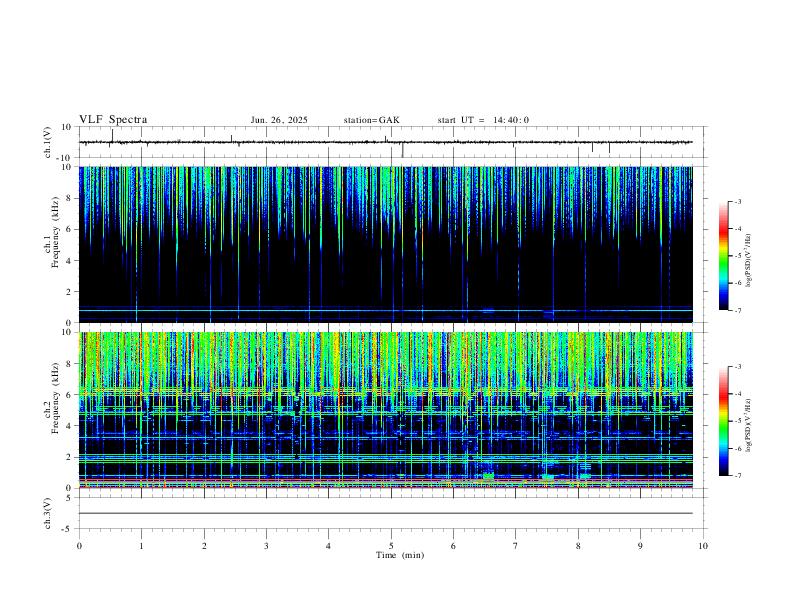The height and width of the screenshot is (612, 792).
Task: Click the "-5" tick on the upper colorbar
Action: click(x=737, y=256)
